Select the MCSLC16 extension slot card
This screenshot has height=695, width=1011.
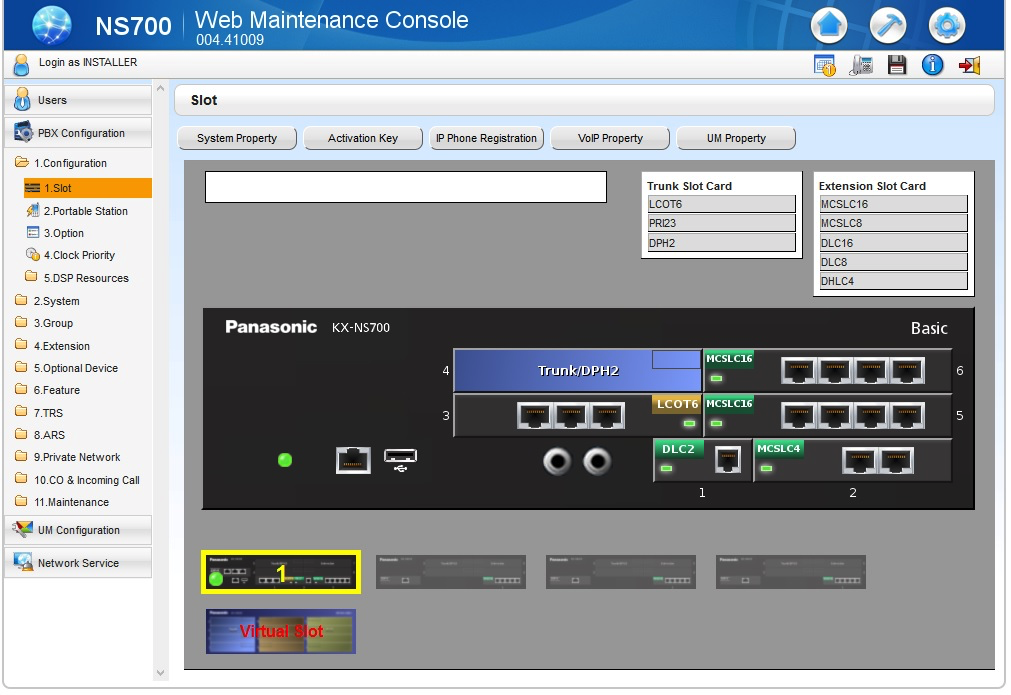[893, 204]
